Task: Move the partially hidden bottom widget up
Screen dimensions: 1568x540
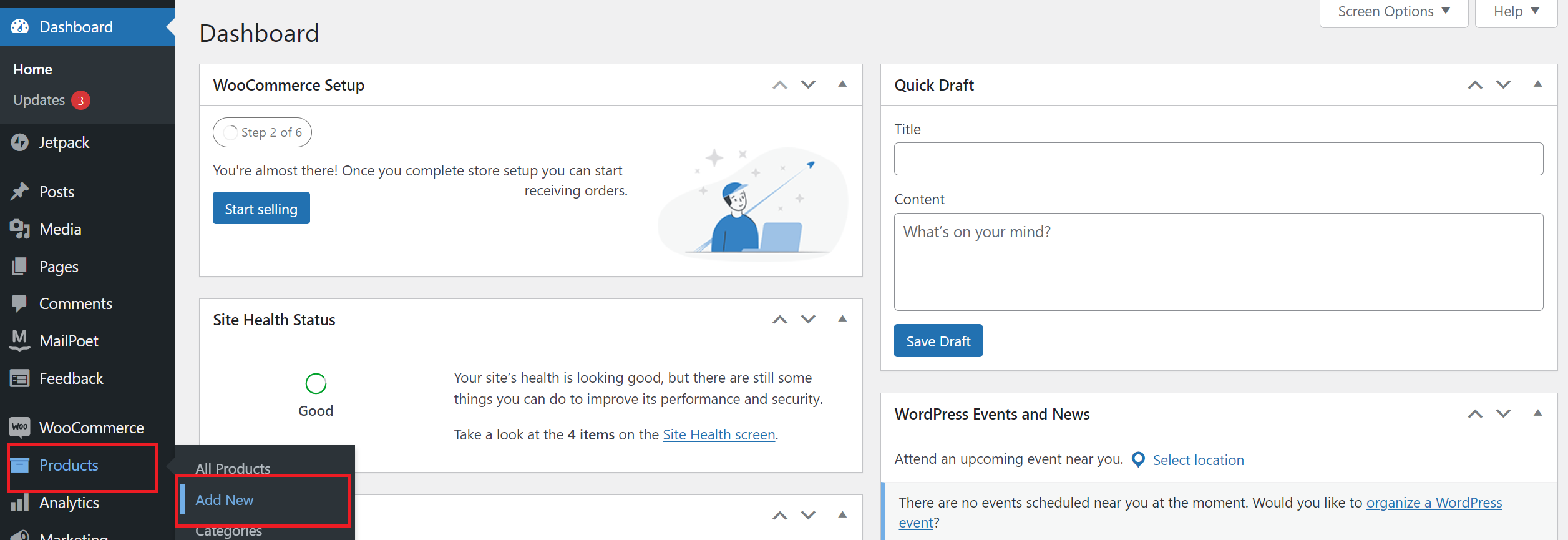Action: [780, 516]
